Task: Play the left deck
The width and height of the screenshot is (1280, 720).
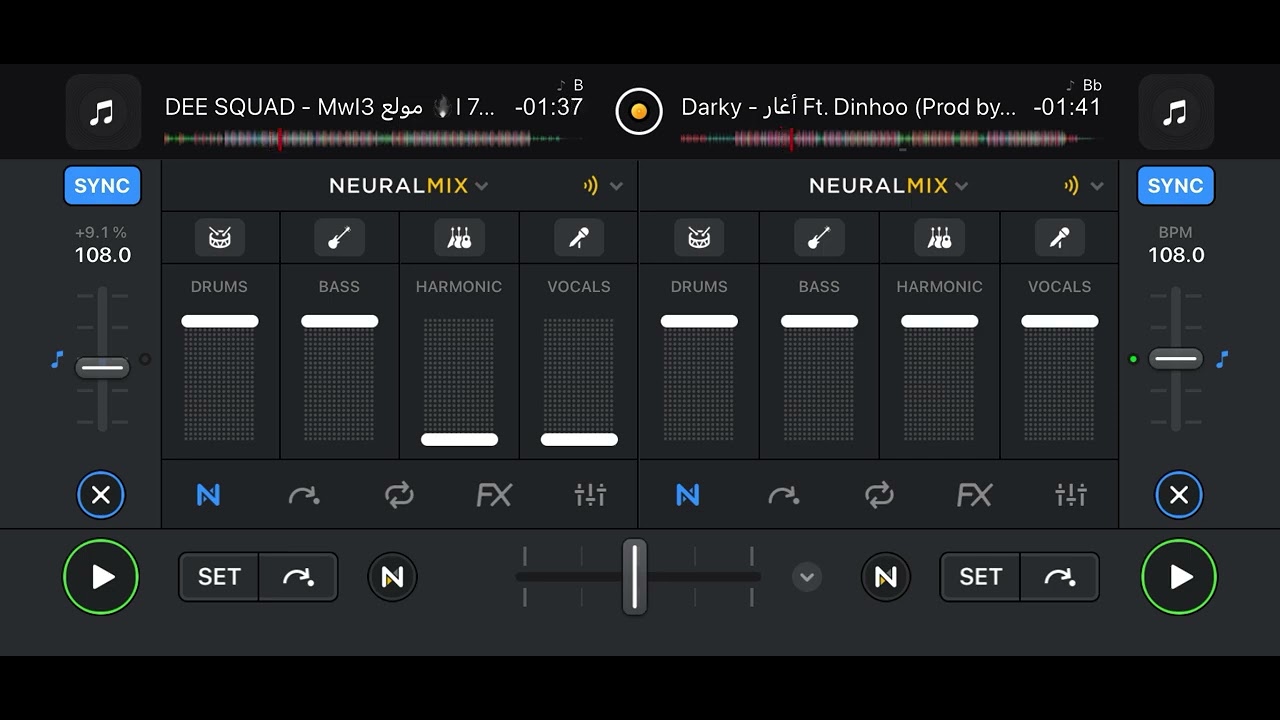Action: click(101, 577)
